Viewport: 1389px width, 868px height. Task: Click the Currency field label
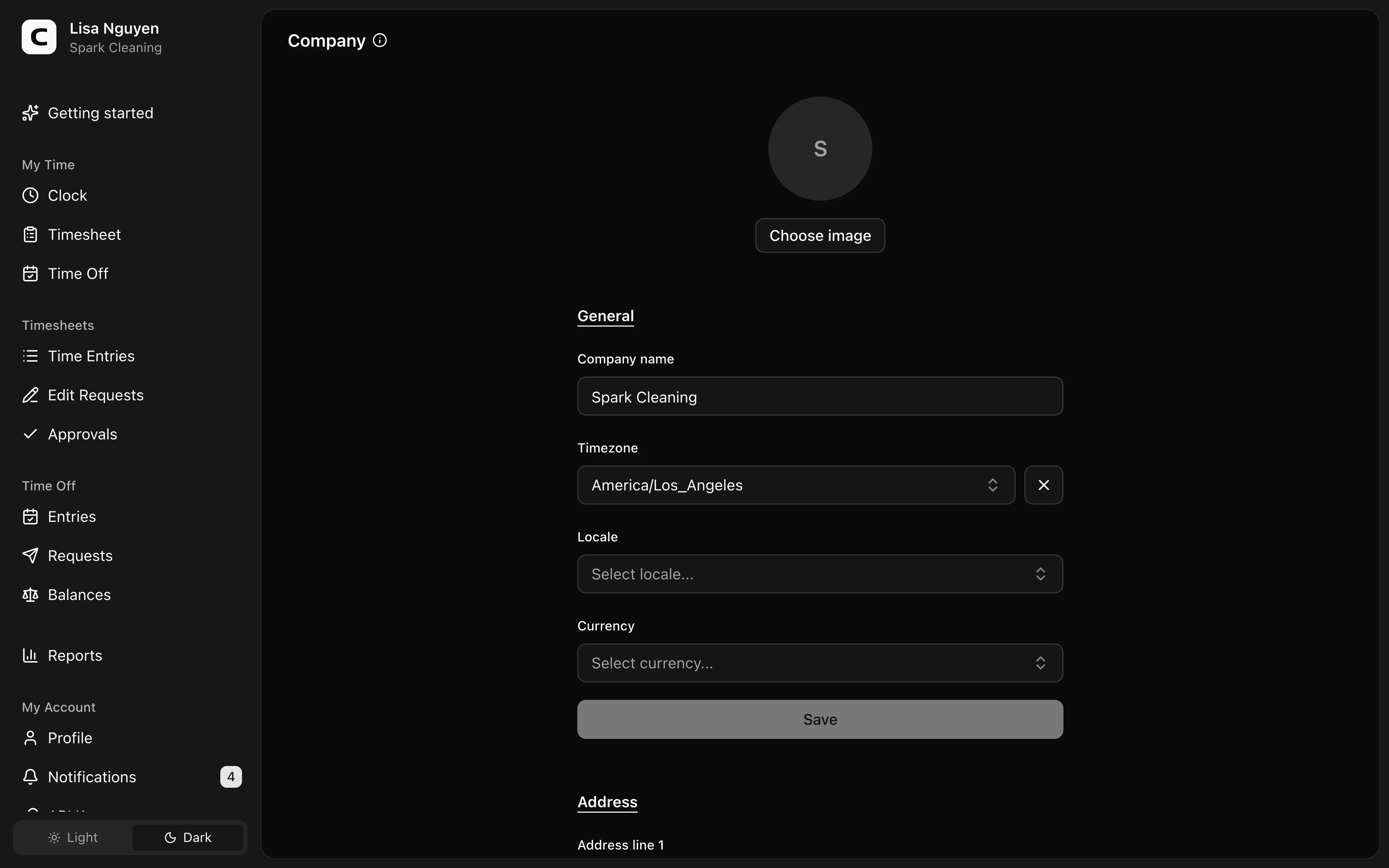pos(606,626)
